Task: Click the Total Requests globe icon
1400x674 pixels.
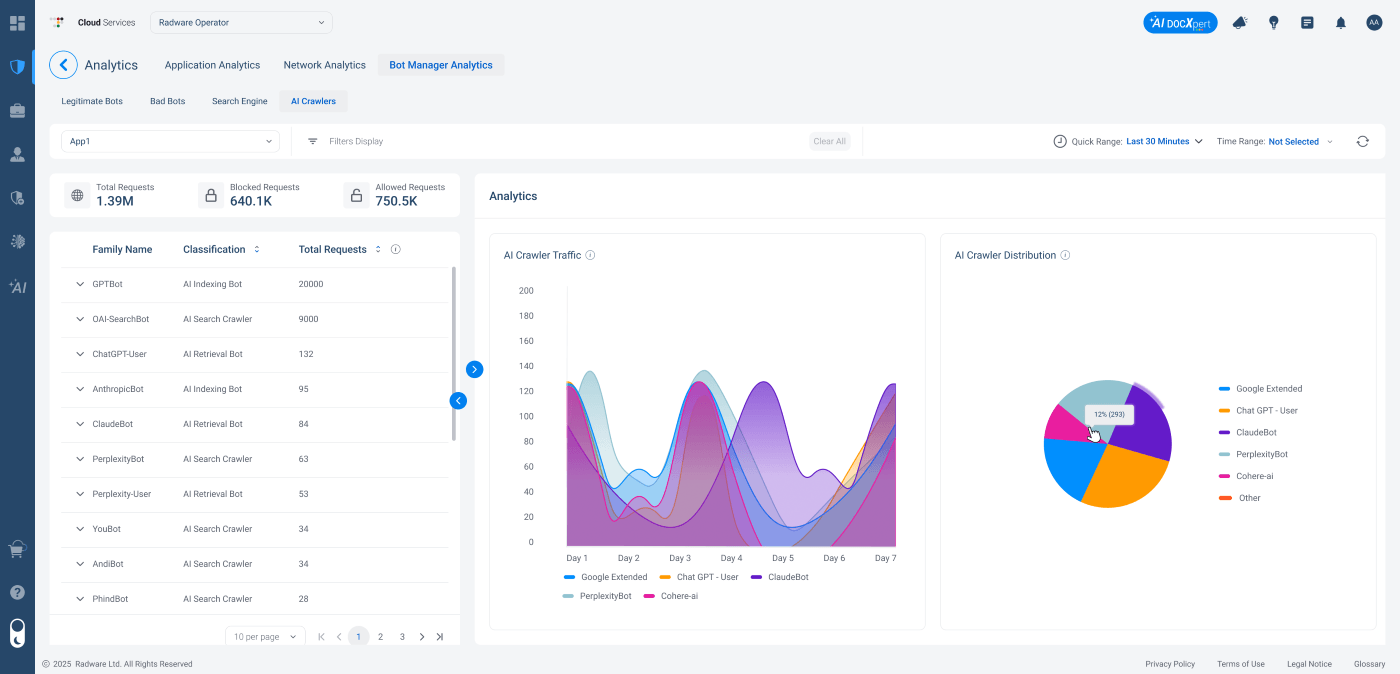Action: tap(77, 195)
